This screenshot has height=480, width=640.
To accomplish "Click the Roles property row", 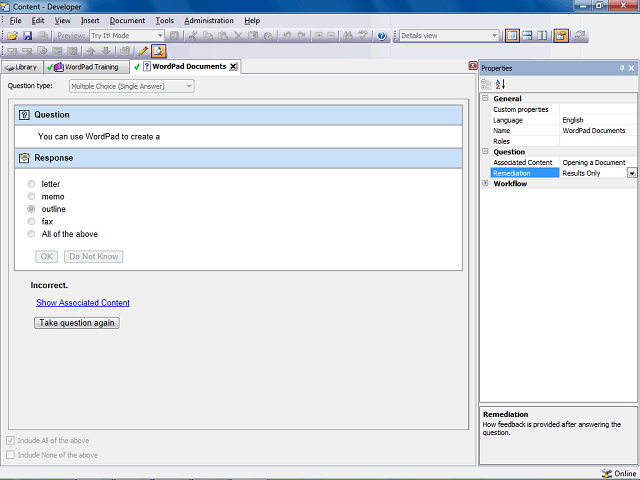I will point(563,141).
